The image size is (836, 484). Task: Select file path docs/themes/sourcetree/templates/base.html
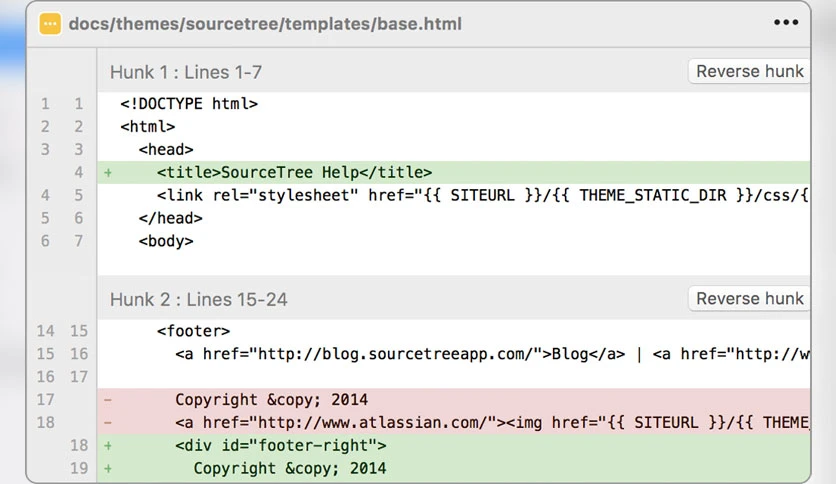click(x=265, y=24)
